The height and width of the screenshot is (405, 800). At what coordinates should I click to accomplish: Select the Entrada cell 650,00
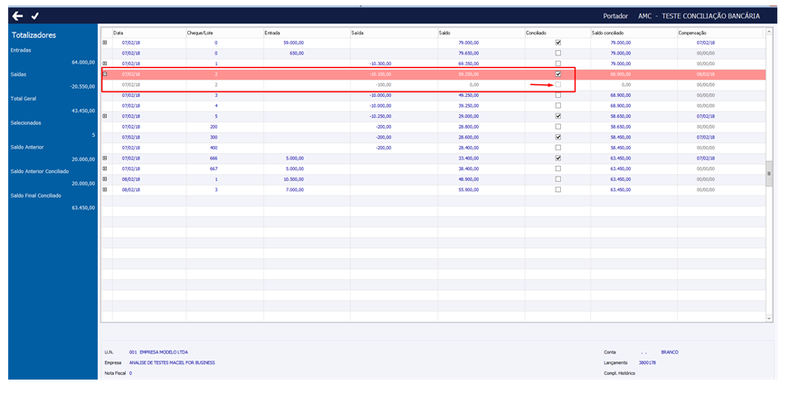tap(297, 53)
